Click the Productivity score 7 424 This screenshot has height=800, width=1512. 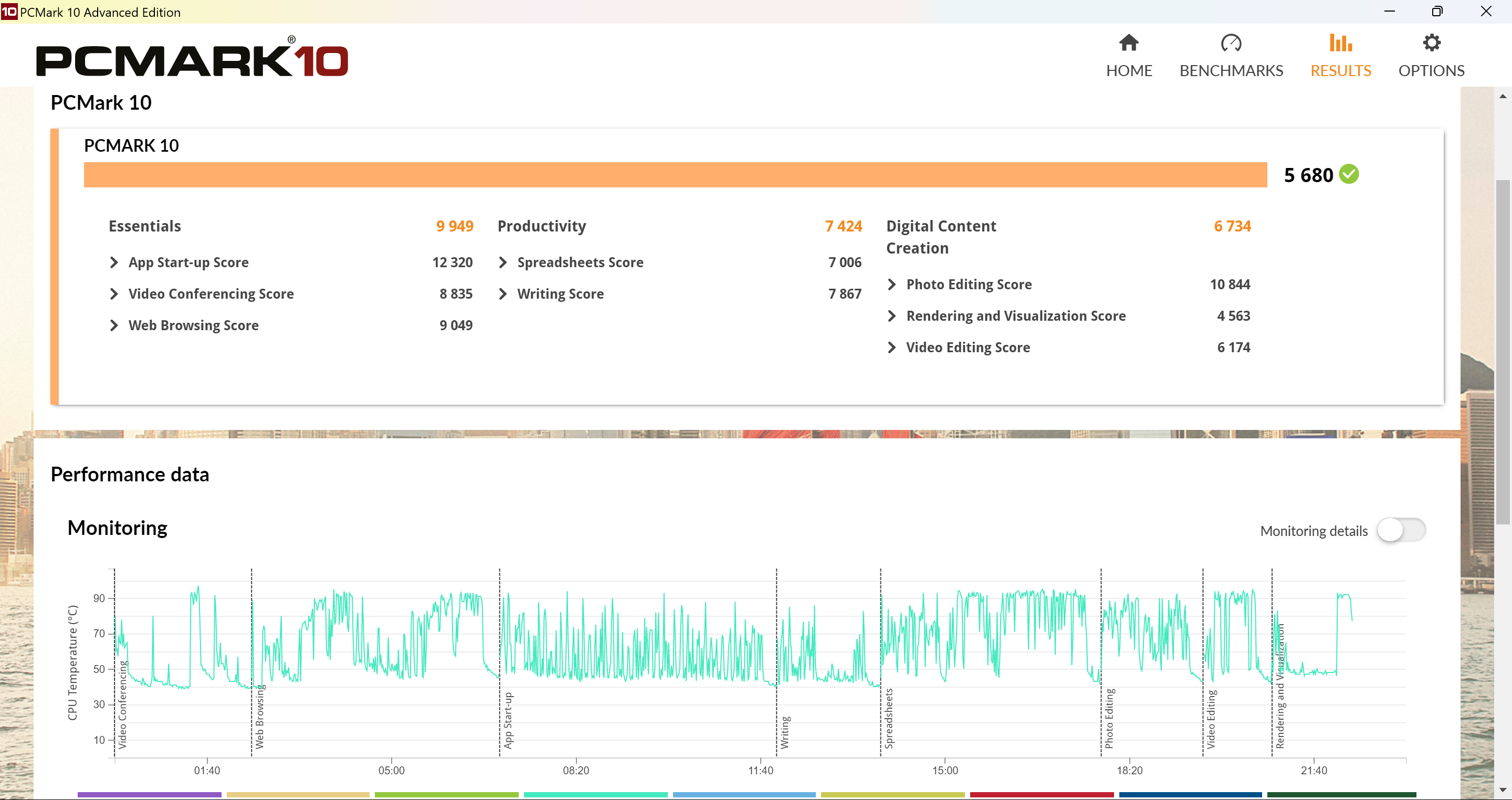844,226
